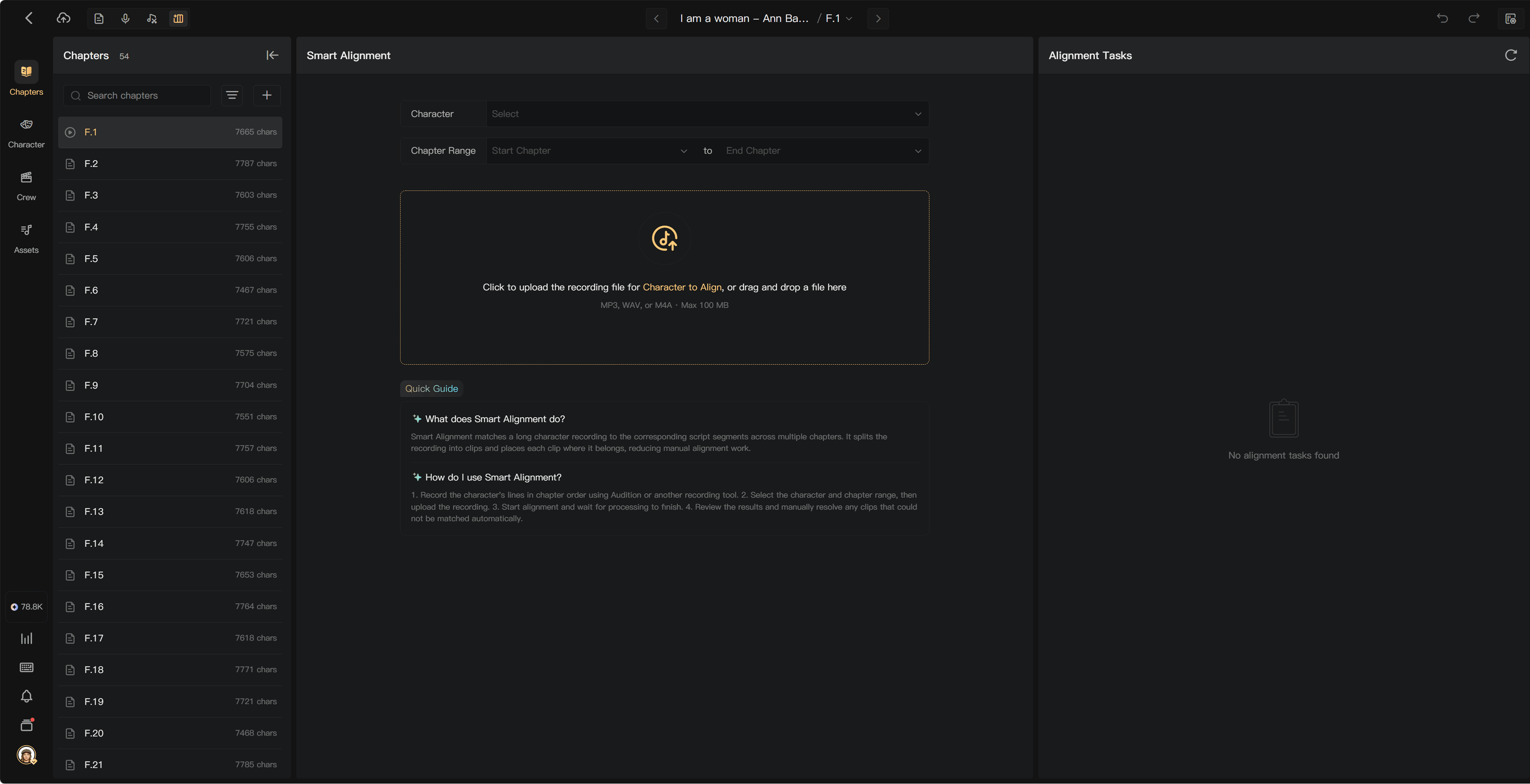Open the Character sidebar tab

click(26, 133)
